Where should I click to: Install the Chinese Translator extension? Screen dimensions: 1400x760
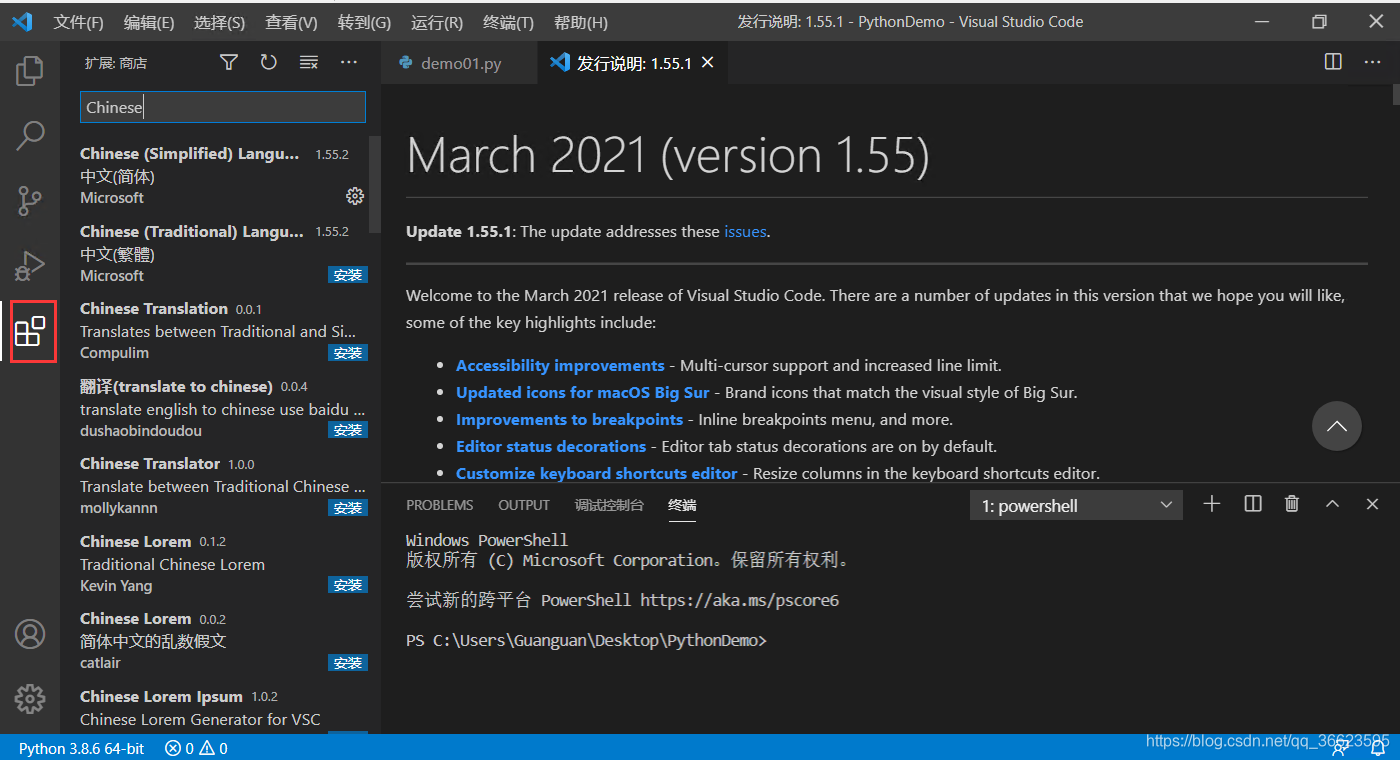tap(348, 508)
